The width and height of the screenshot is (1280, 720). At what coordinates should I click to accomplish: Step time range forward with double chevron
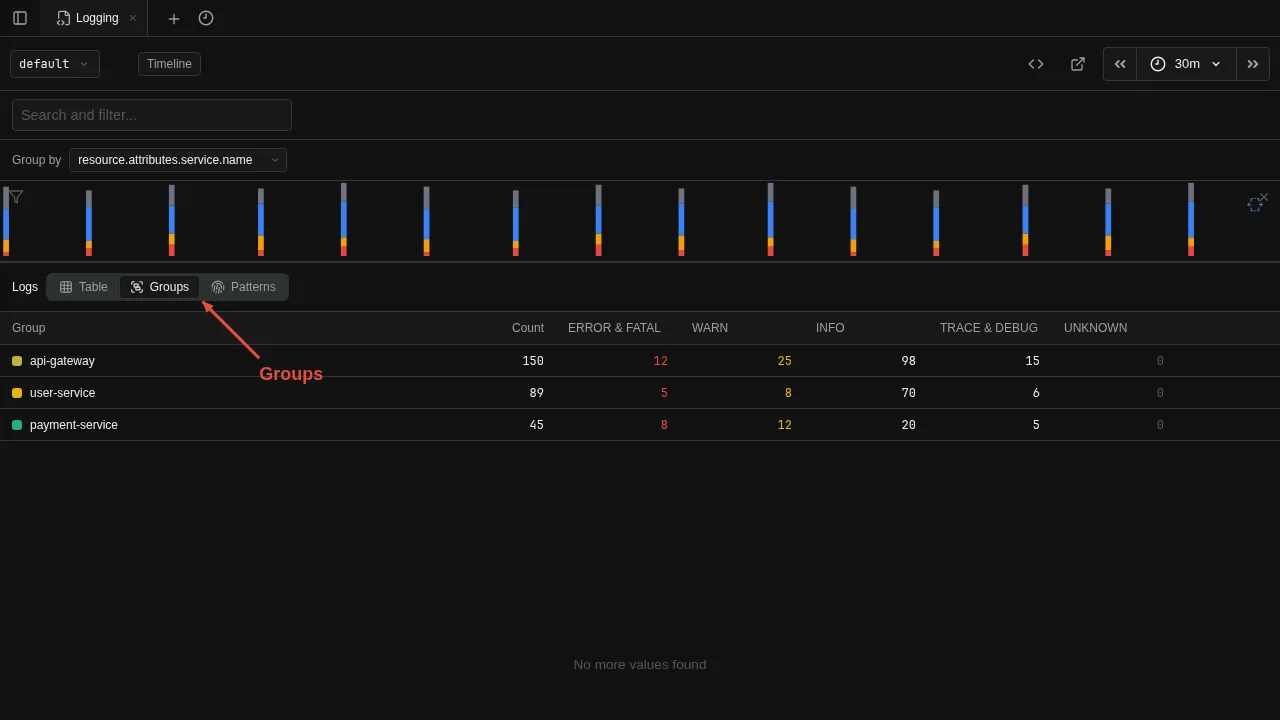coord(1253,64)
